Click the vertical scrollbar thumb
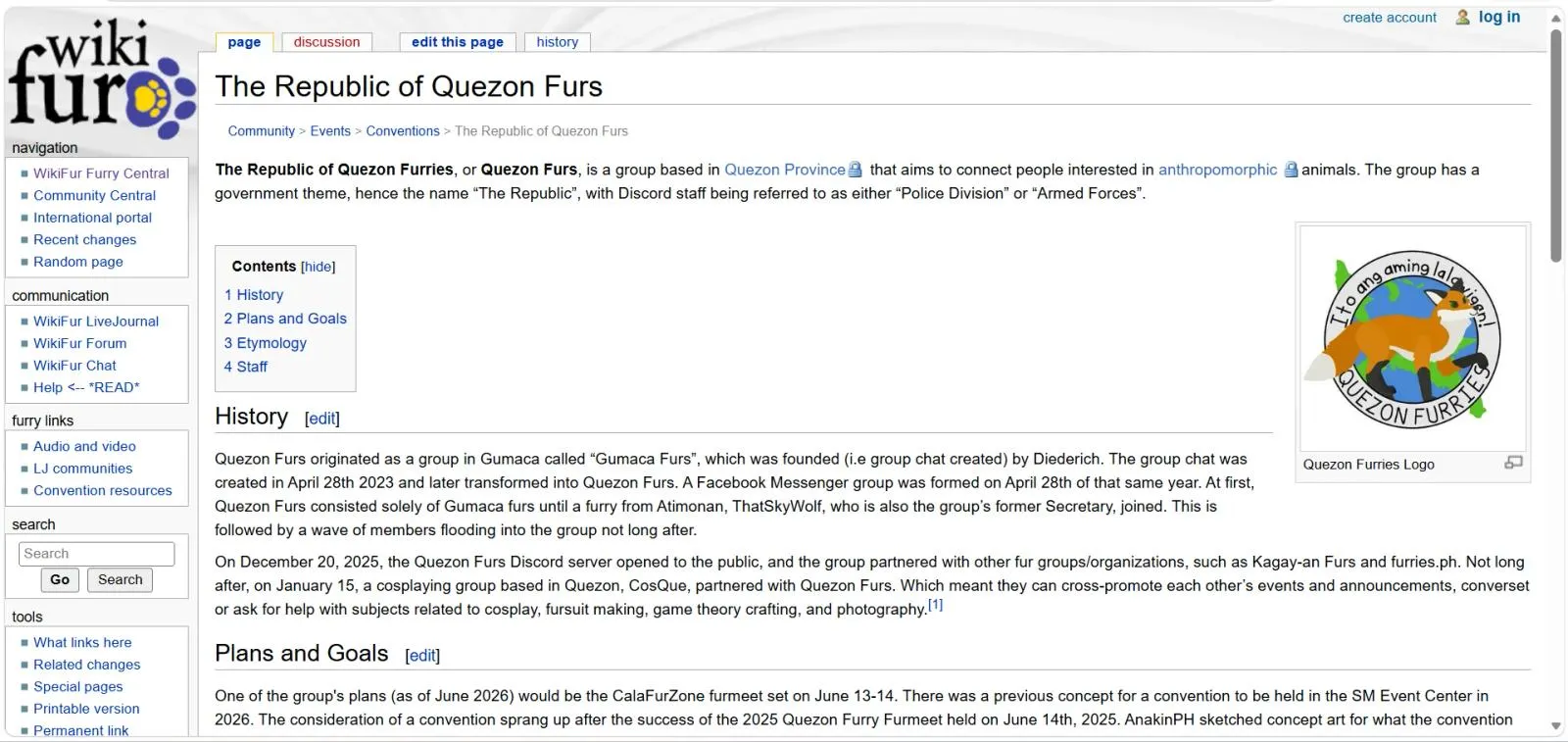Image resolution: width=1568 pixels, height=742 pixels. pyautogui.click(x=1556, y=145)
